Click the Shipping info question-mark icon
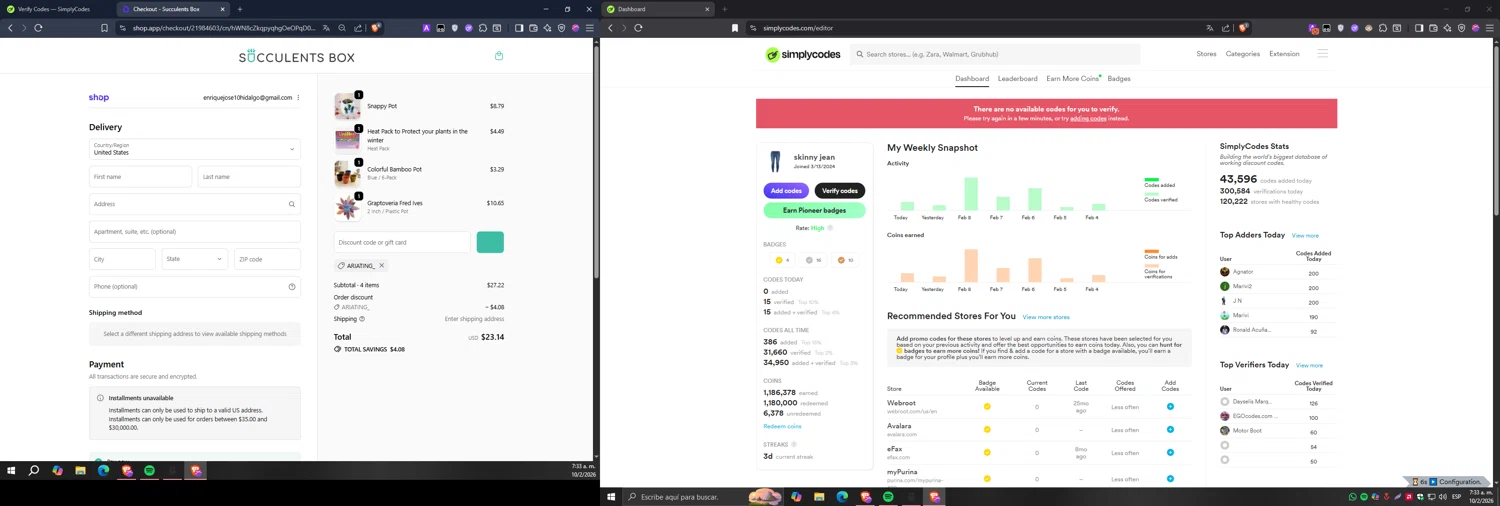The image size is (1500, 506). (x=362, y=319)
